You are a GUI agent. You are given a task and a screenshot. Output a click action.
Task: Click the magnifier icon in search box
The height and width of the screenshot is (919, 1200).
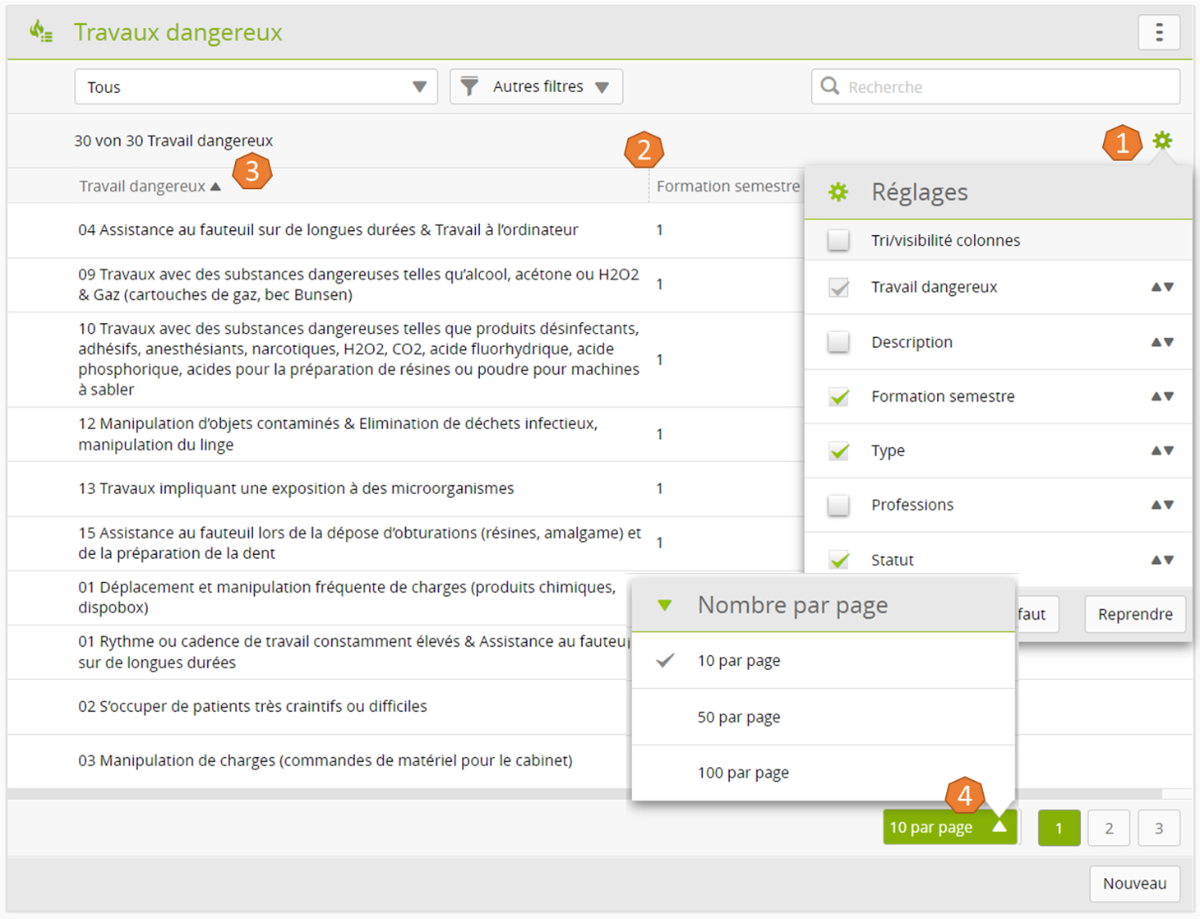(x=829, y=87)
